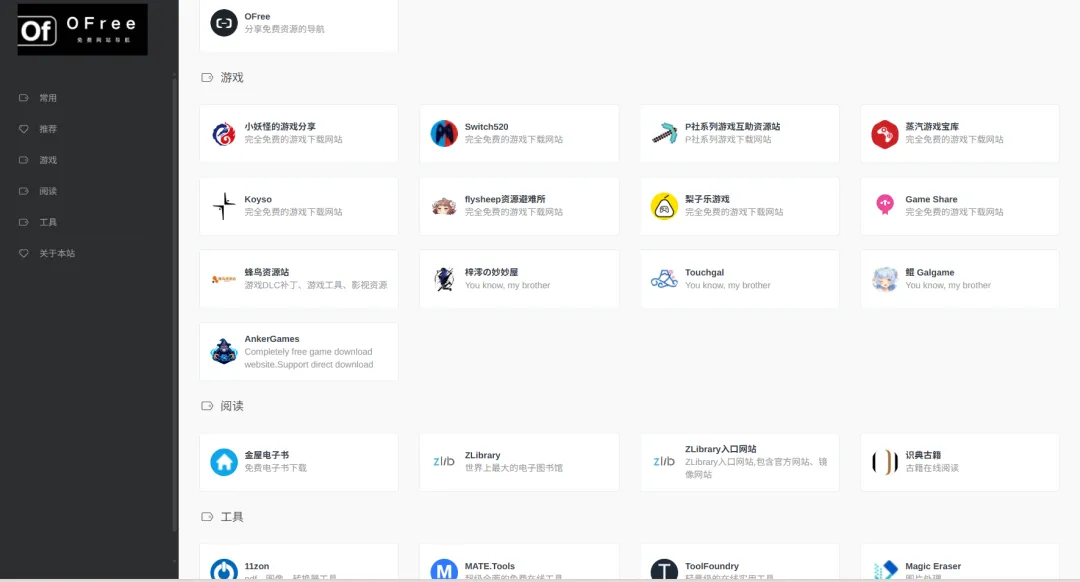Viewport: 1080px width, 582px height.
Task: Click the AnkerGames wizard icon
Action: pos(224,351)
